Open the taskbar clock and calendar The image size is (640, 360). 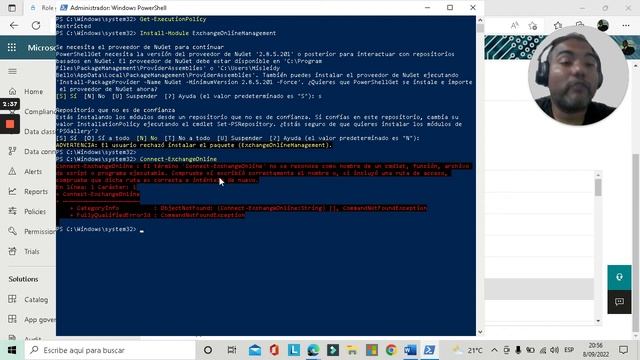596,350
